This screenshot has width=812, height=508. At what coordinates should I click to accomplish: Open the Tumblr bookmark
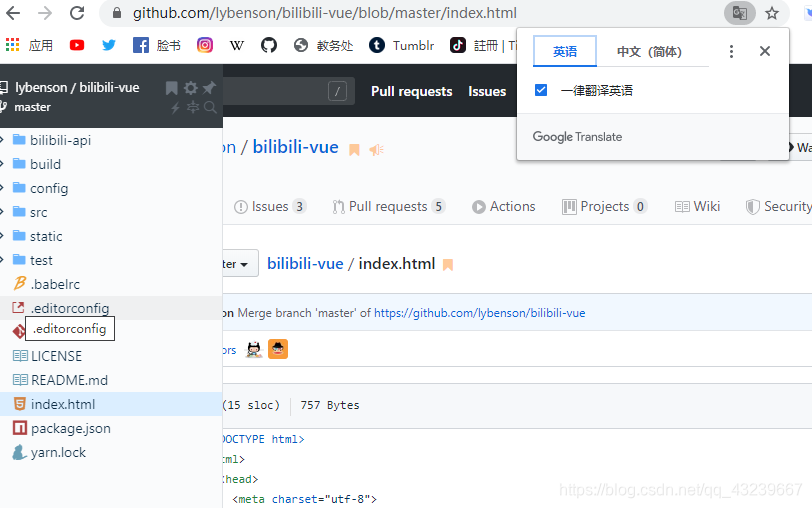click(402, 46)
